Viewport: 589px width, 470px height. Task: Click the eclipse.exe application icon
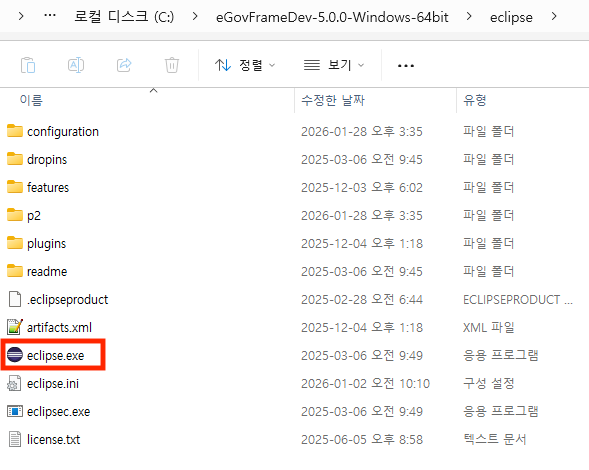pyautogui.click(x=15, y=355)
